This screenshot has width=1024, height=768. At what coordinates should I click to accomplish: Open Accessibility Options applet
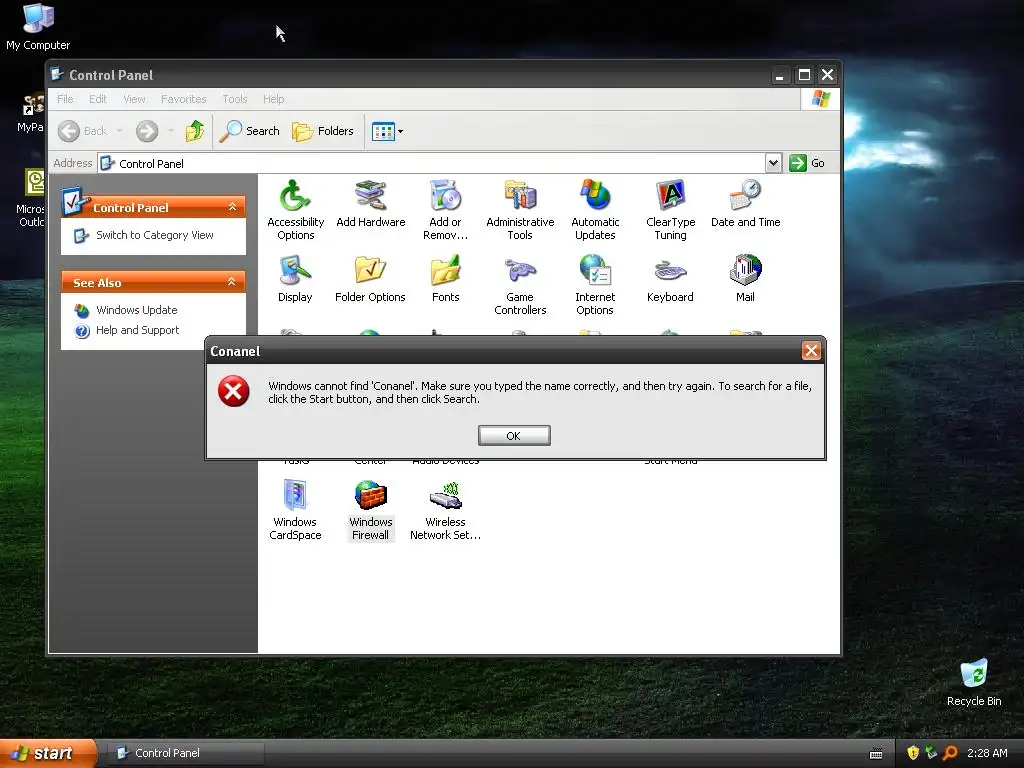pos(295,209)
